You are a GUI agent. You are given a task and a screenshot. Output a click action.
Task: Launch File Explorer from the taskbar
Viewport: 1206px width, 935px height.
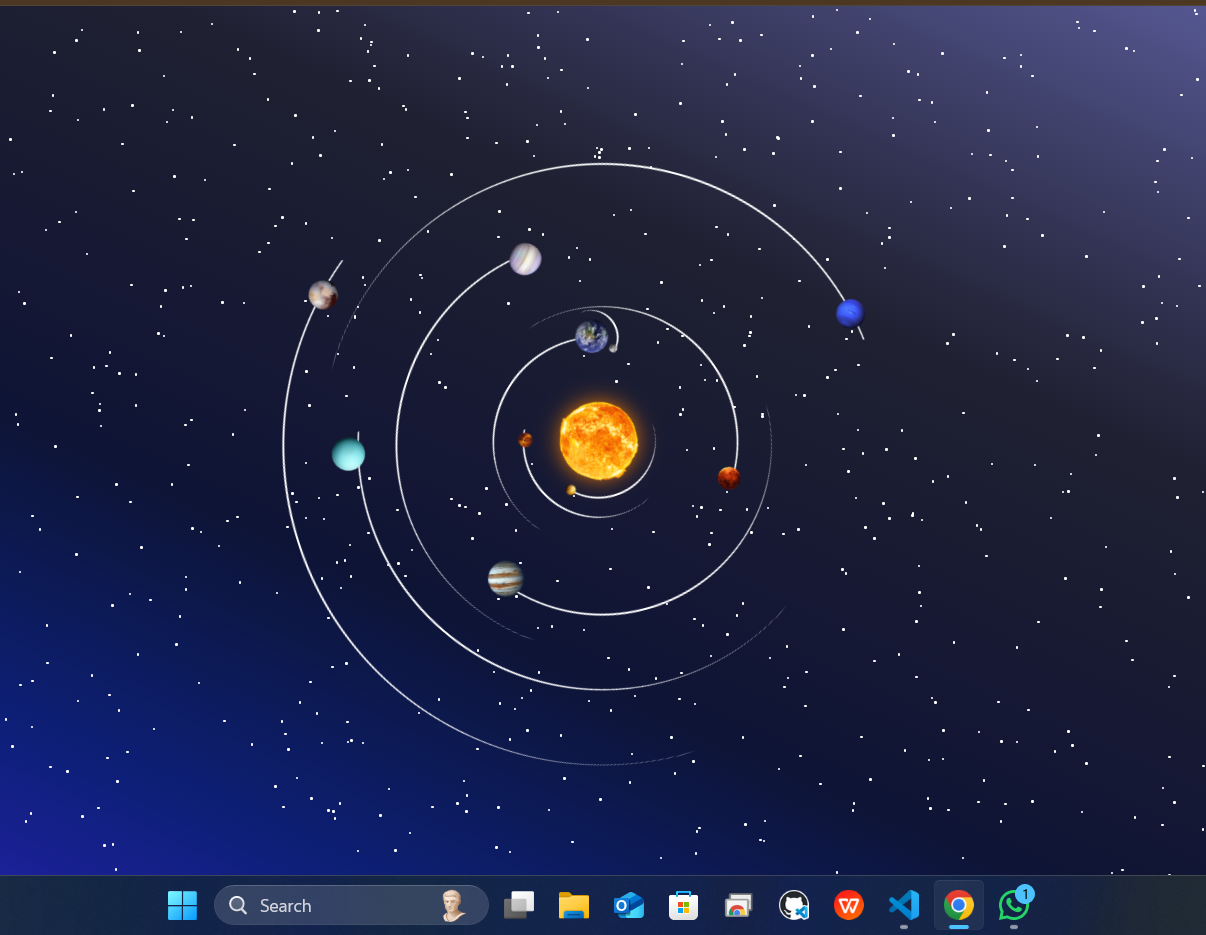click(573, 905)
